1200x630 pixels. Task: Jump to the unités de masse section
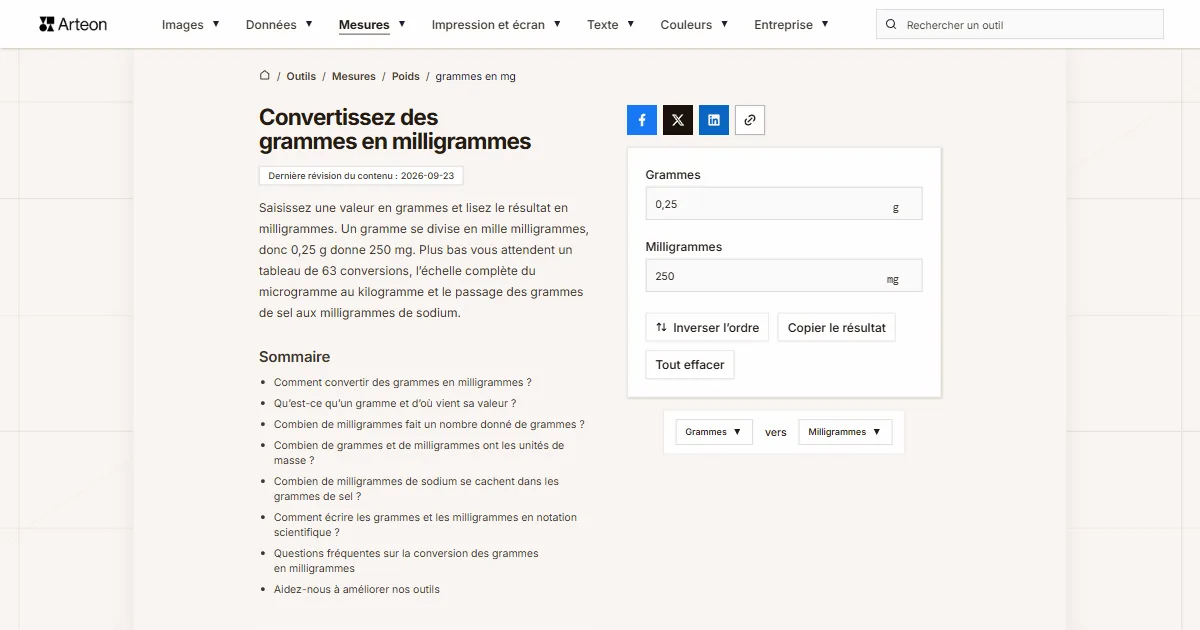[x=419, y=453]
